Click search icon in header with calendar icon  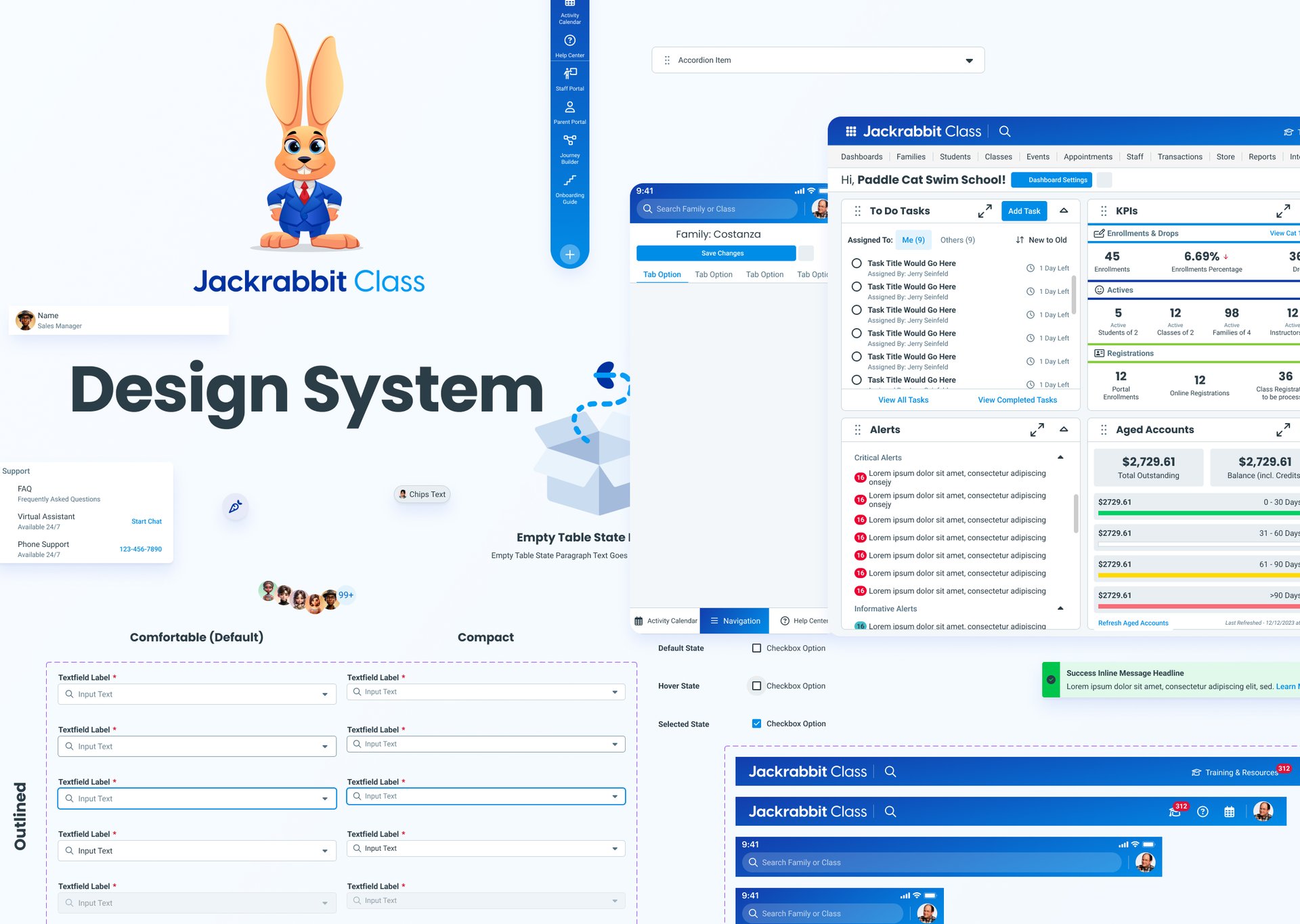point(890,812)
